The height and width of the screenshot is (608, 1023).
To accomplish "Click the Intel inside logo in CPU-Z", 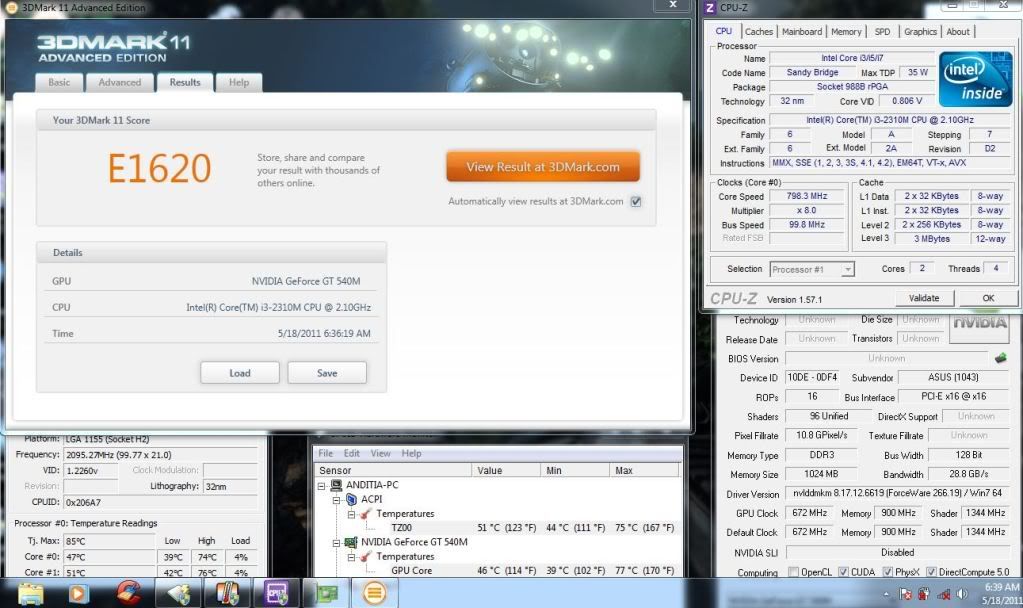I will point(975,80).
